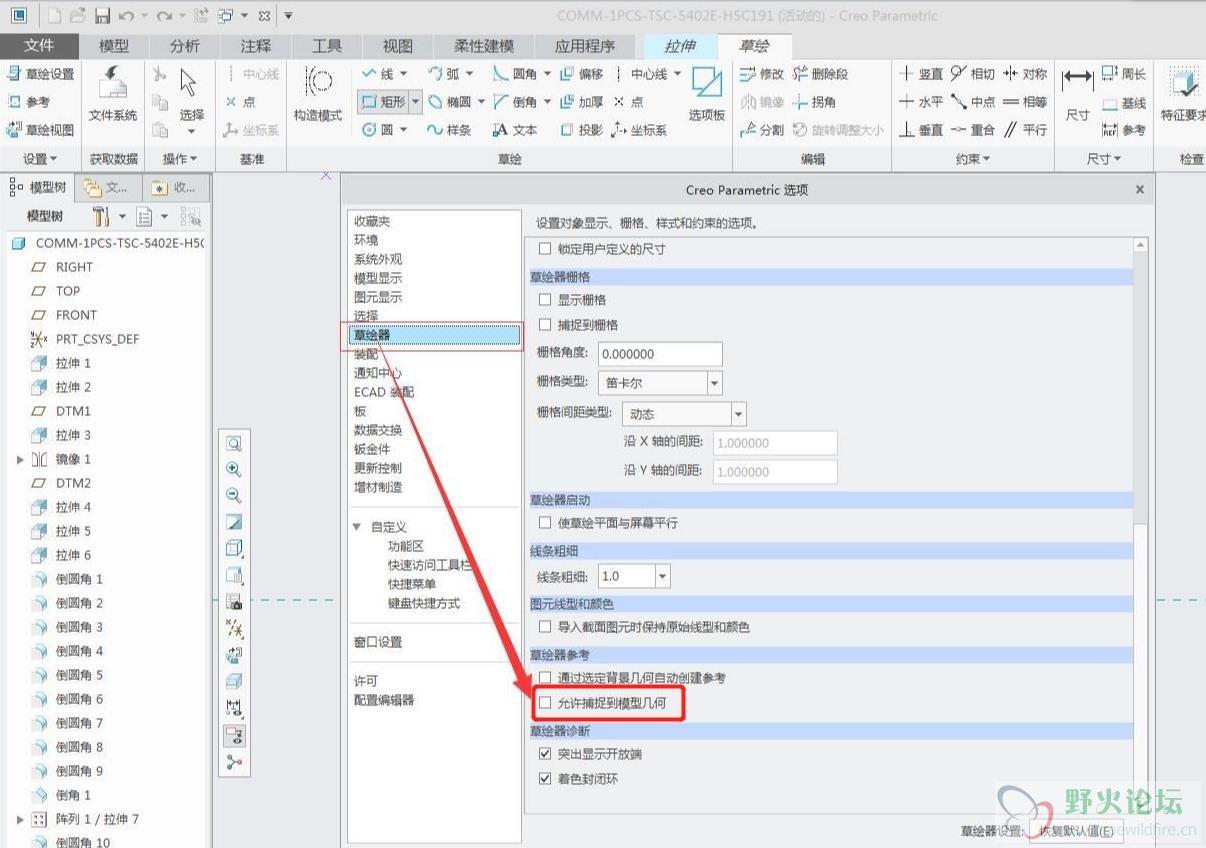1206x848 pixels.
Task: Select 拉伸 3 in model tree
Action: pyautogui.click(x=60, y=435)
